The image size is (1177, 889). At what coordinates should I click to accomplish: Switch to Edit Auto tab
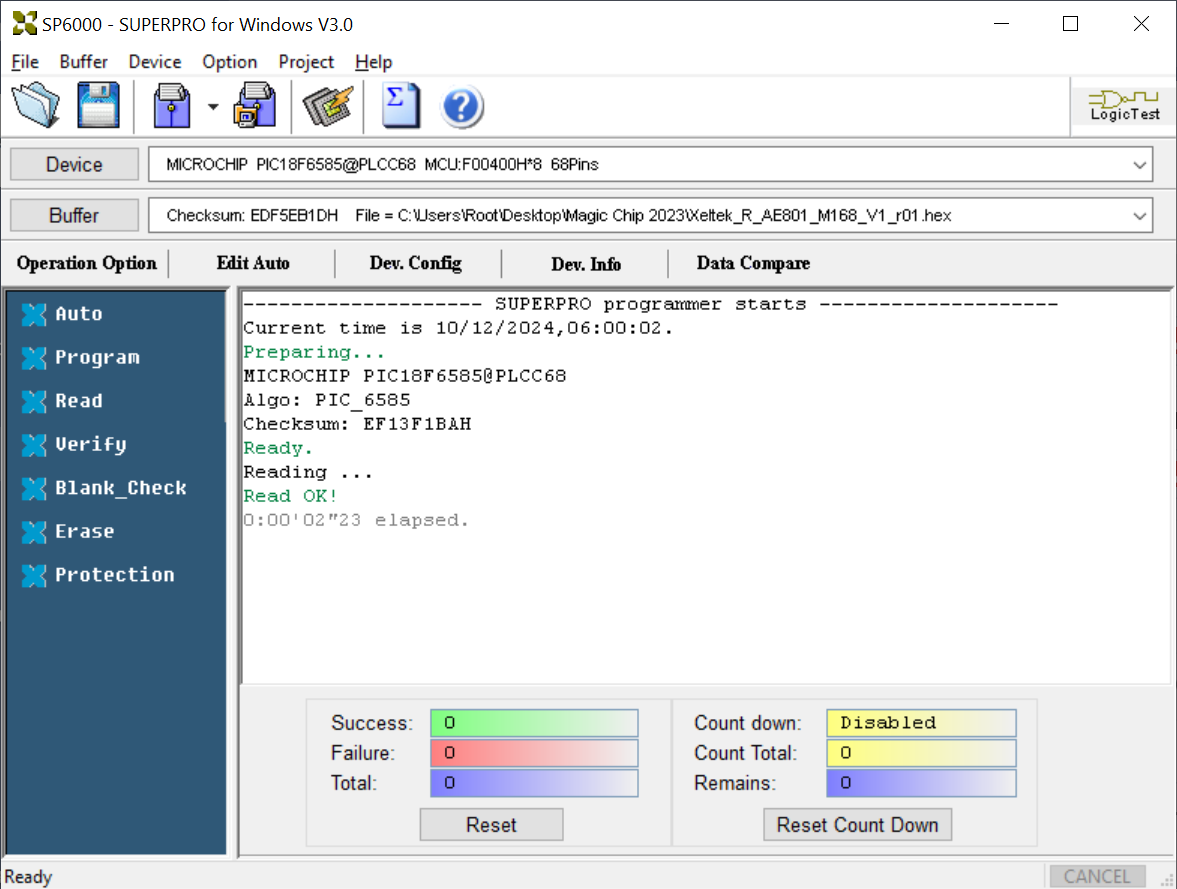pos(253,264)
